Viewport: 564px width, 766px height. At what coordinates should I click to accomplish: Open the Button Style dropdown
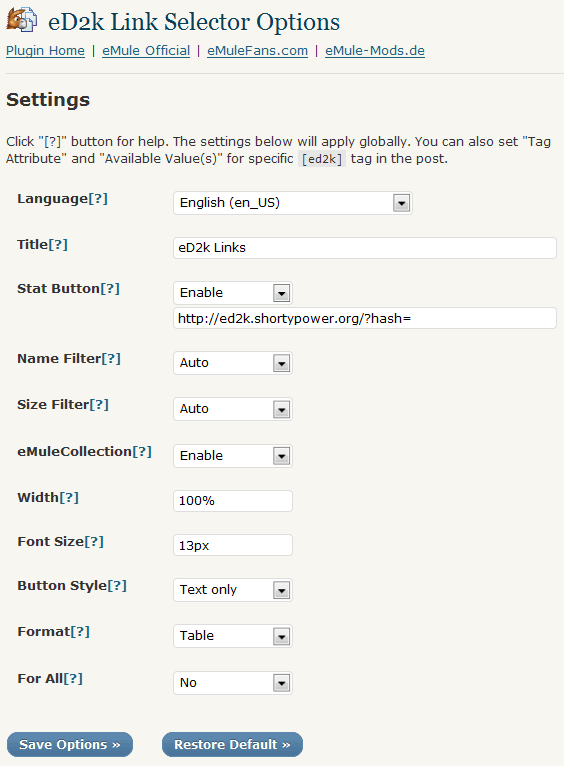tap(233, 590)
